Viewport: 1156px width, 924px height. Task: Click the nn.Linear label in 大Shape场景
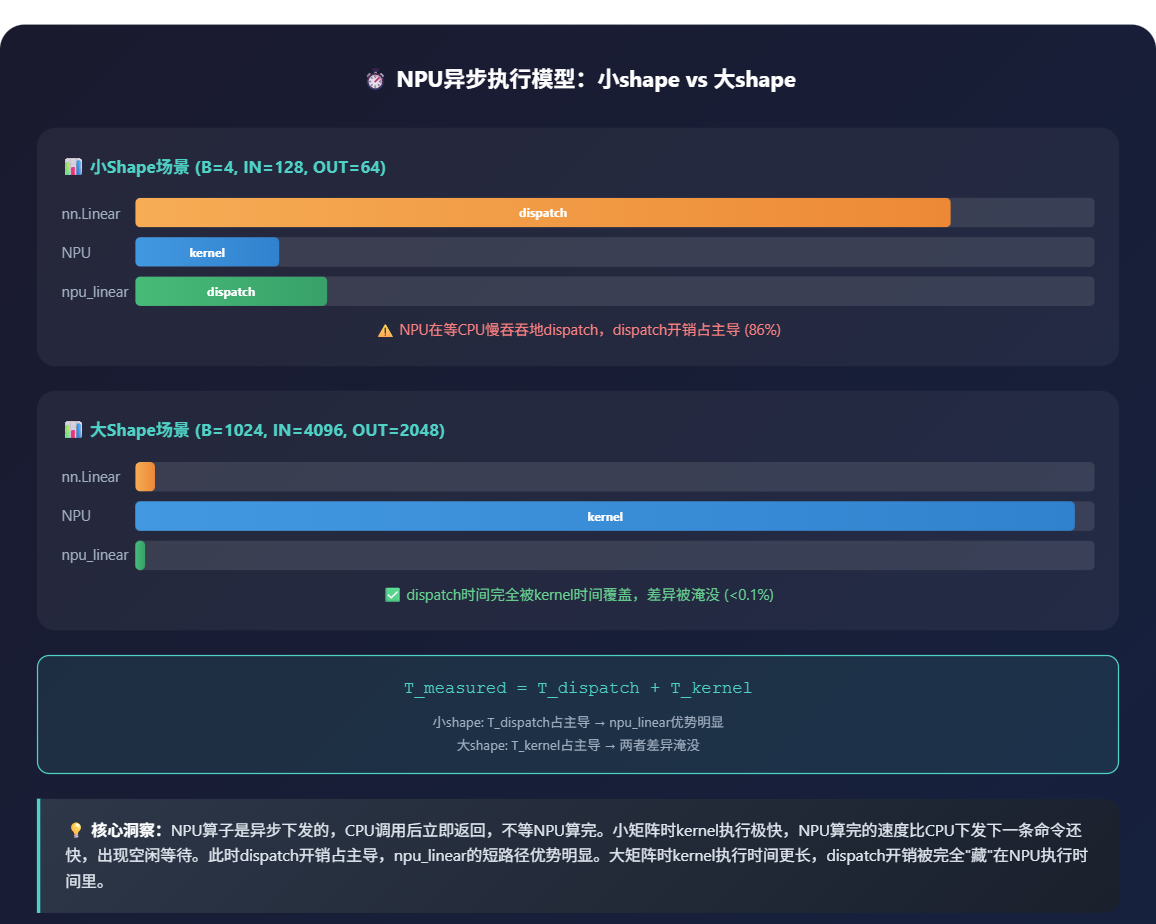click(x=91, y=477)
